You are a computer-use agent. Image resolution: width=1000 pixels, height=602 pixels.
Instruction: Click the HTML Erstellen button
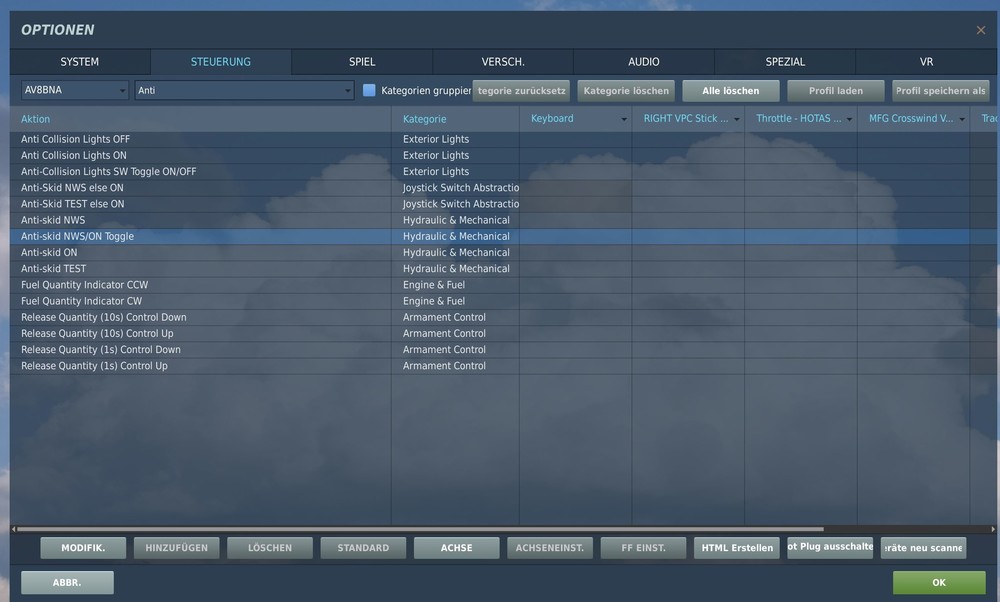737,548
